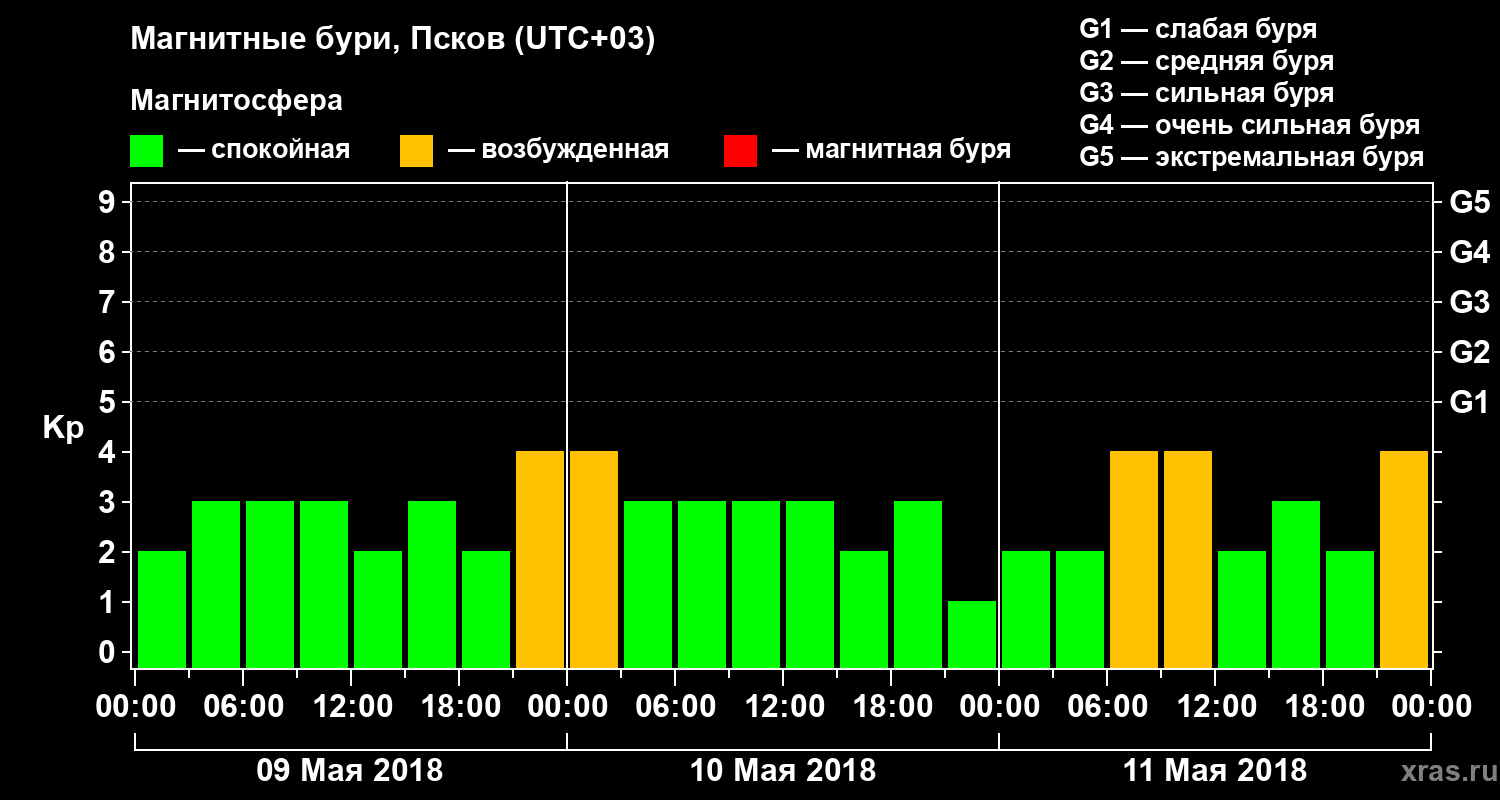1500x800 pixels.
Task: Click the legend text '— магнитная буря'
Action: coord(892,151)
